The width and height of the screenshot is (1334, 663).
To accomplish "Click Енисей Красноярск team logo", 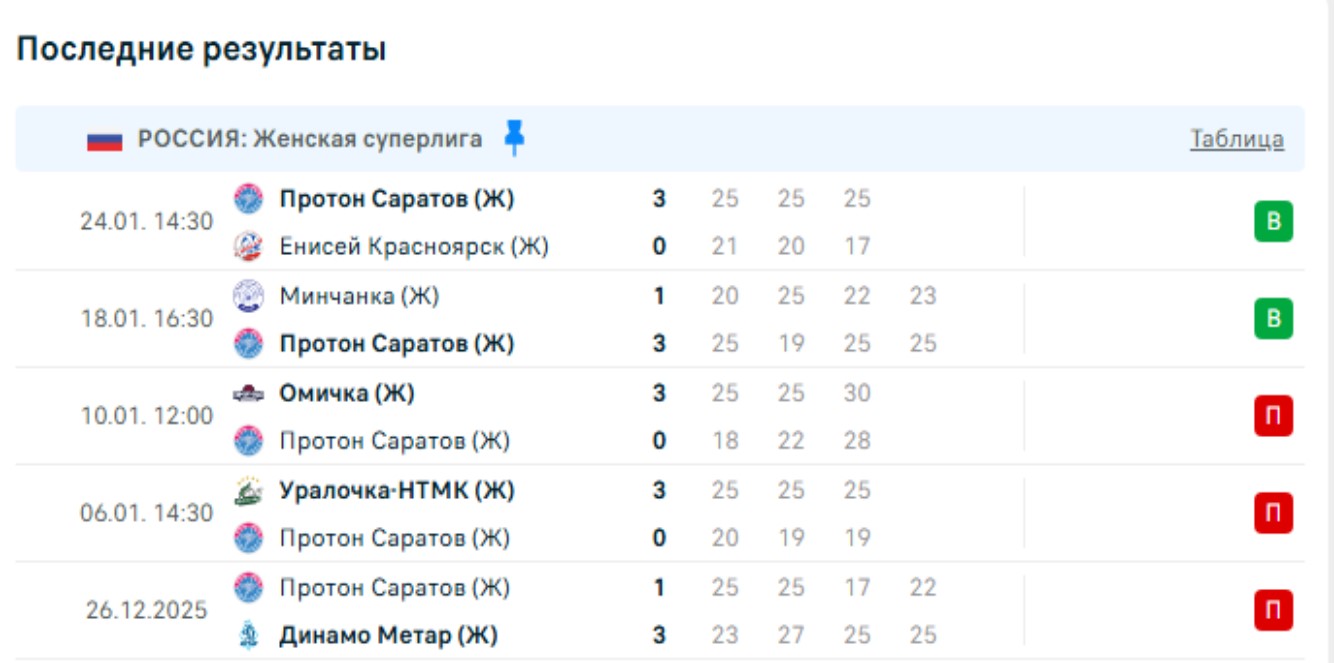I will click(x=248, y=245).
